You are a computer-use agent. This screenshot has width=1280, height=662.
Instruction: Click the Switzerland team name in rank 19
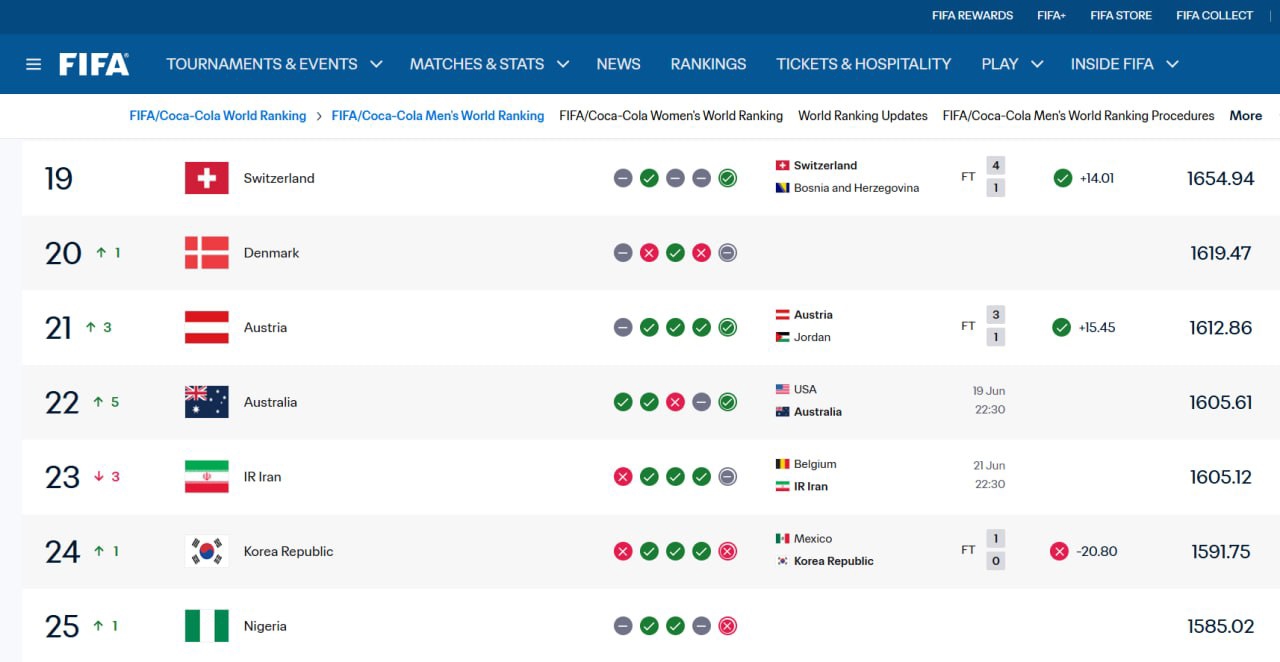click(x=279, y=178)
